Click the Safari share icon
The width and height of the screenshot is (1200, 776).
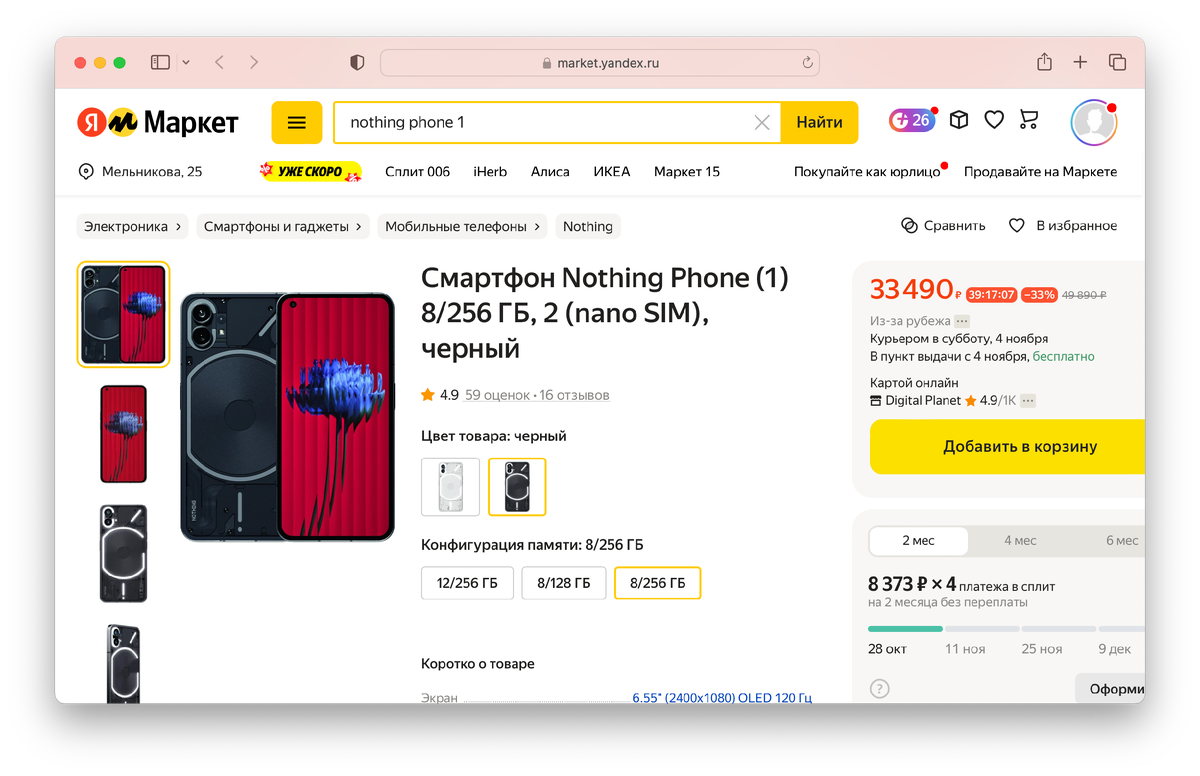[x=1044, y=62]
